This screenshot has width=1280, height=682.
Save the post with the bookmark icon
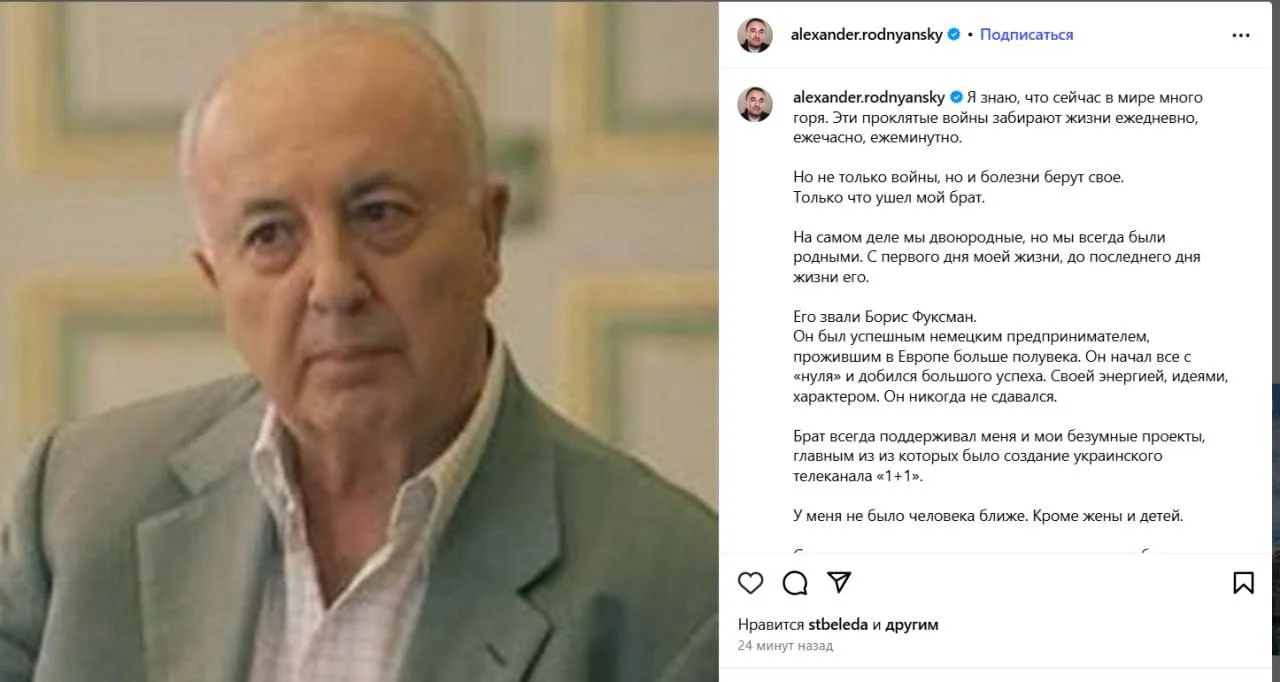coord(1243,583)
